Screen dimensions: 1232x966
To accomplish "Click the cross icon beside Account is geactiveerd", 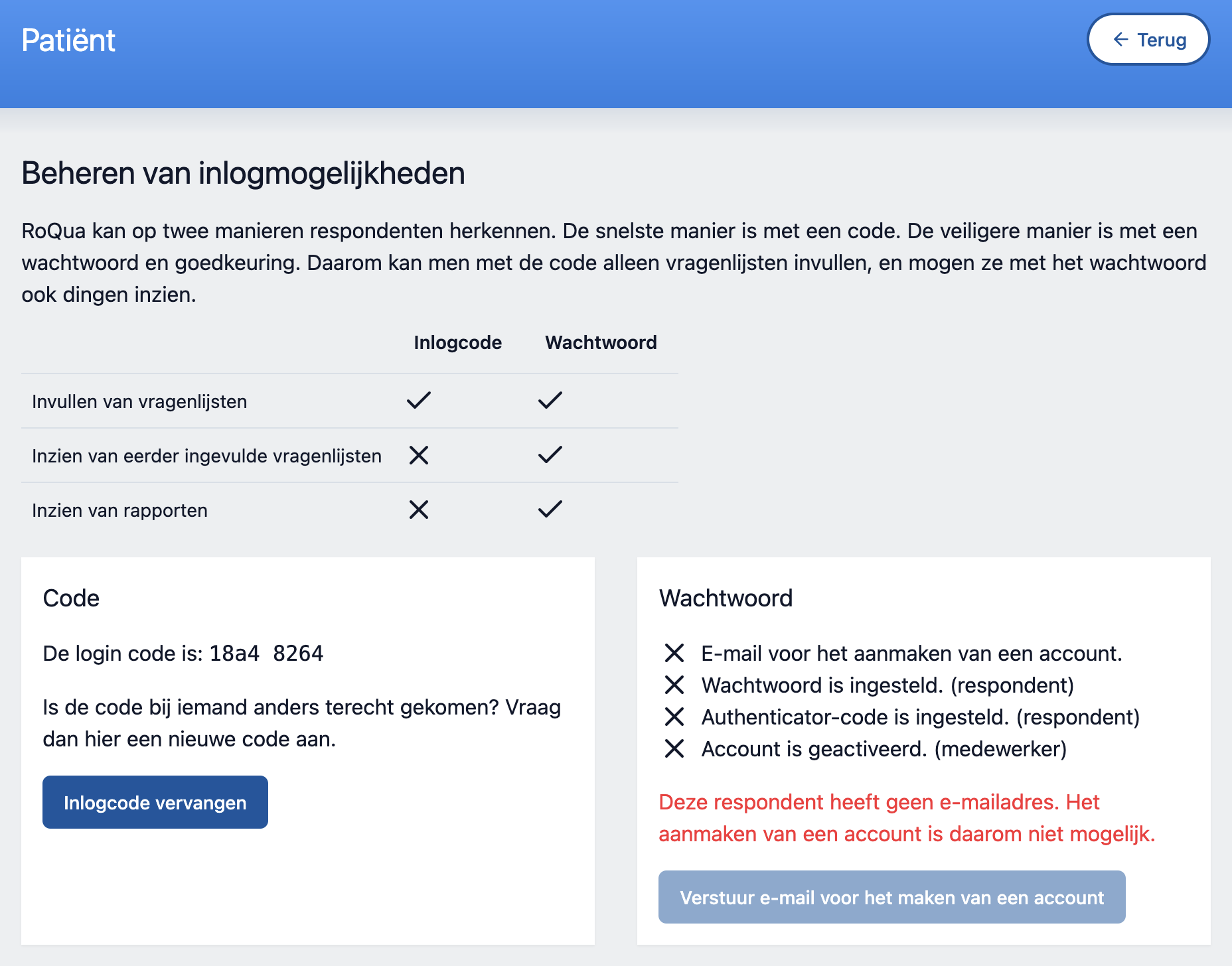I will 674,749.
